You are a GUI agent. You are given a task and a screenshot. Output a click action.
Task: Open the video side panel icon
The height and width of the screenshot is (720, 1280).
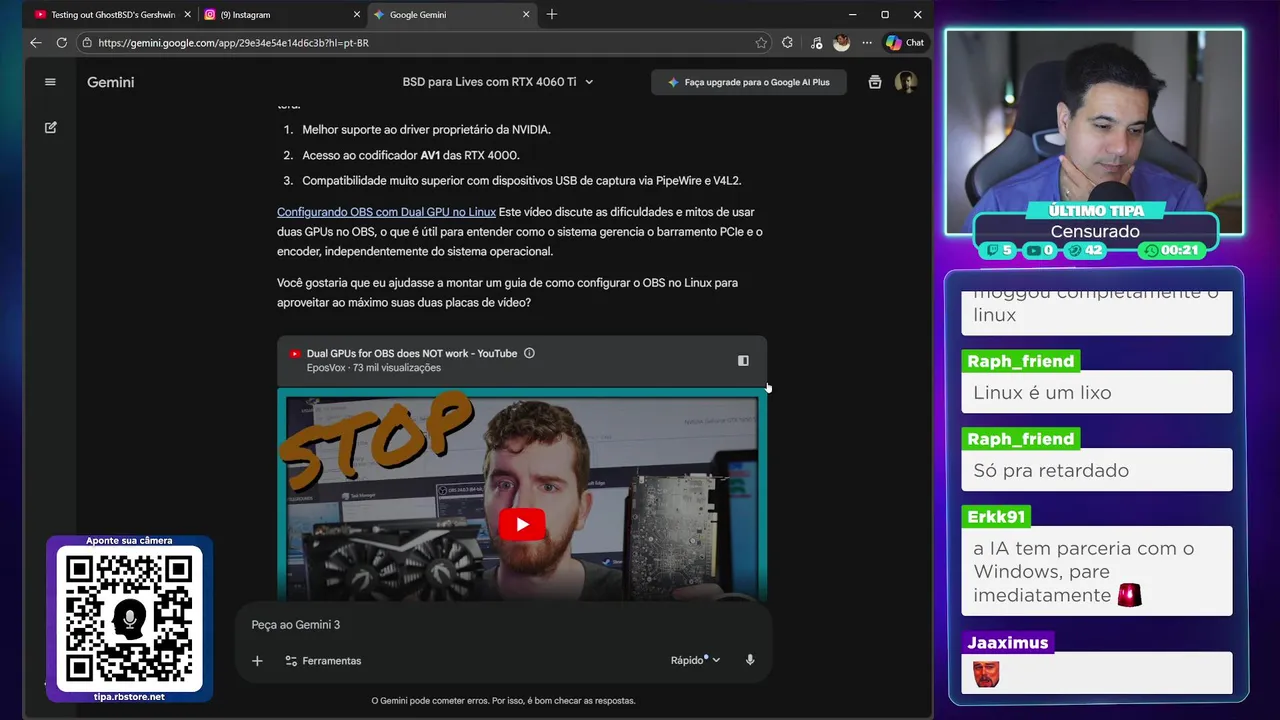(x=743, y=361)
